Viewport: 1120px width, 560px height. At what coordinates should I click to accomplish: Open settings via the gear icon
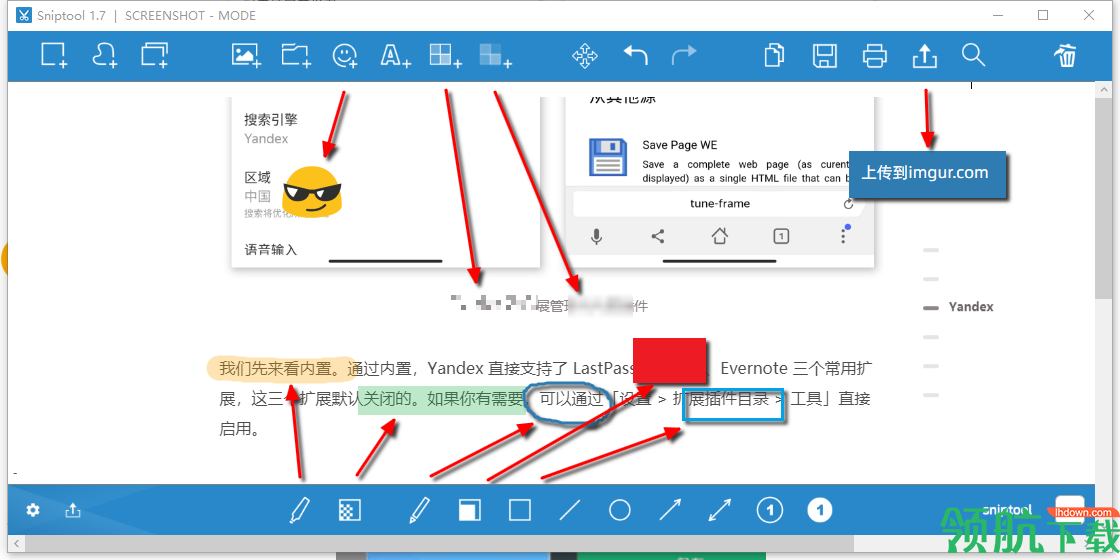[x=33, y=510]
